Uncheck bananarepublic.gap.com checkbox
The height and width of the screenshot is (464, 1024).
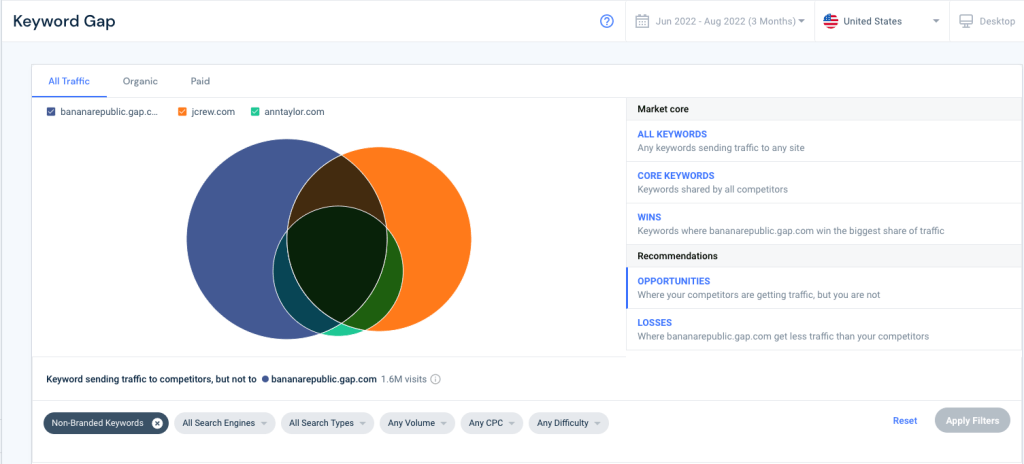click(x=51, y=112)
